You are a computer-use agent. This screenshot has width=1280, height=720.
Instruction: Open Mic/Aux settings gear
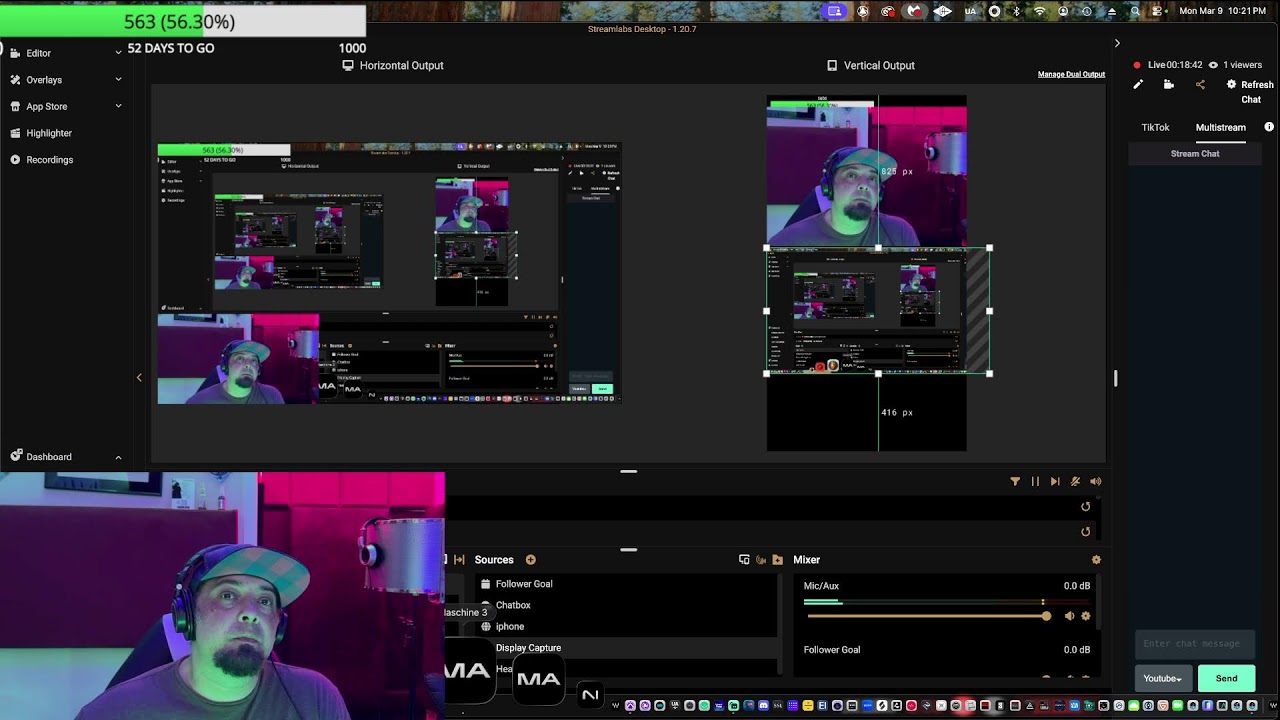[1086, 616]
